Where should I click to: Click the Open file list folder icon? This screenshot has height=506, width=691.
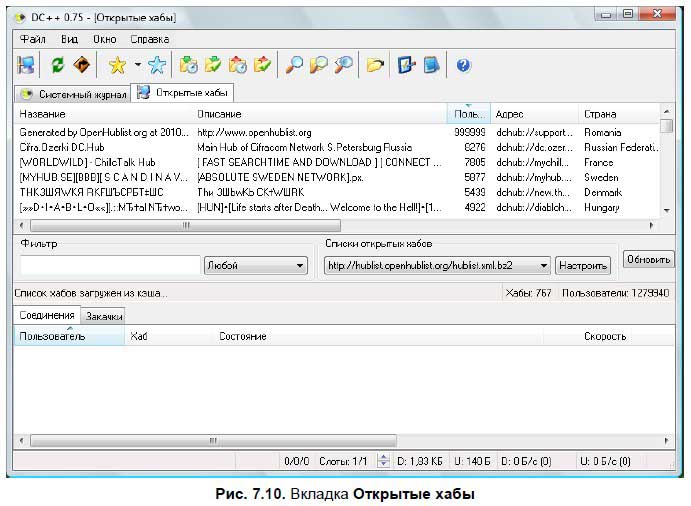pos(375,66)
